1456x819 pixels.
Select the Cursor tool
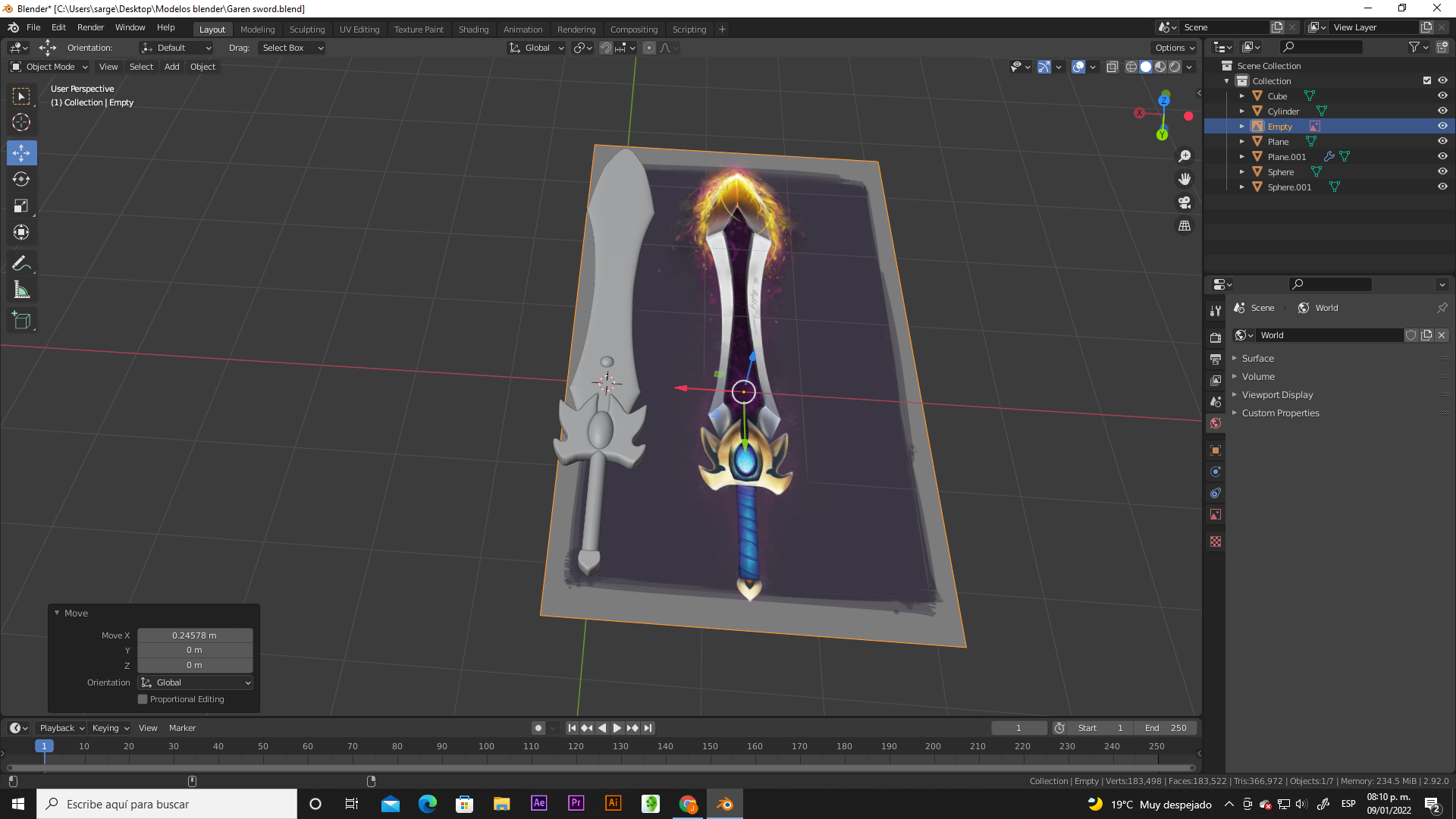point(21,122)
